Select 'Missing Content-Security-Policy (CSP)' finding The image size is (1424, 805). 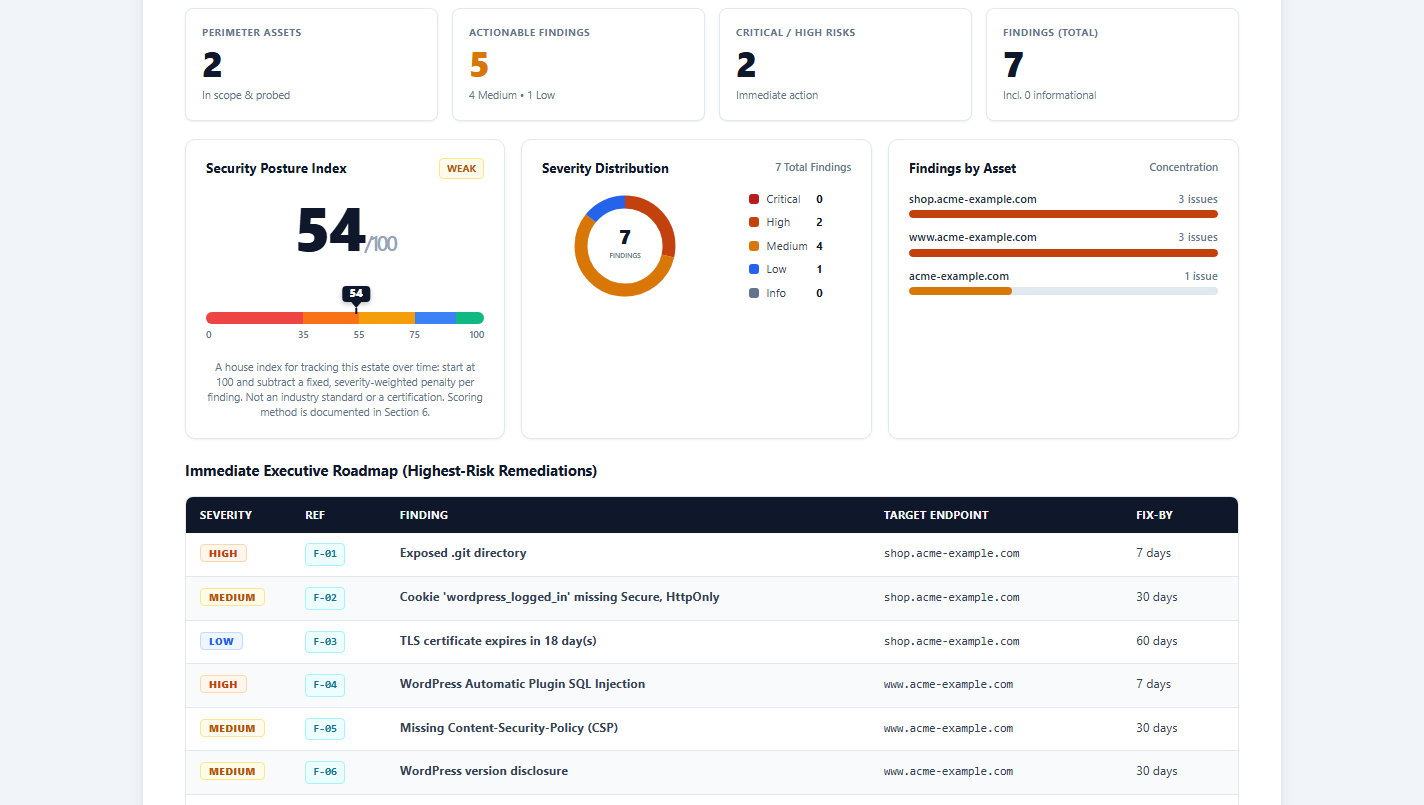tap(509, 728)
